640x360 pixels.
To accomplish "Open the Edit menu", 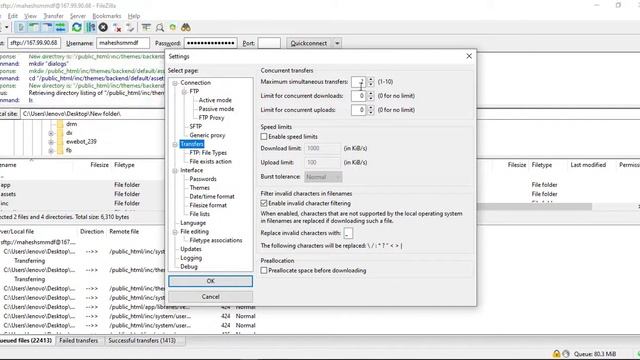I will pos(13,16).
